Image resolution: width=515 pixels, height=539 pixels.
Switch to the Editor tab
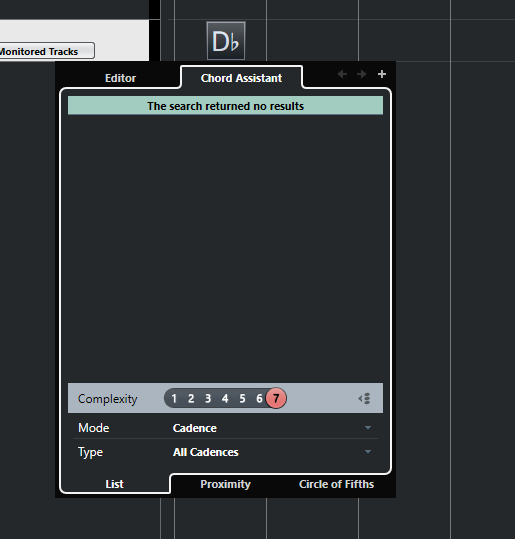tap(120, 78)
